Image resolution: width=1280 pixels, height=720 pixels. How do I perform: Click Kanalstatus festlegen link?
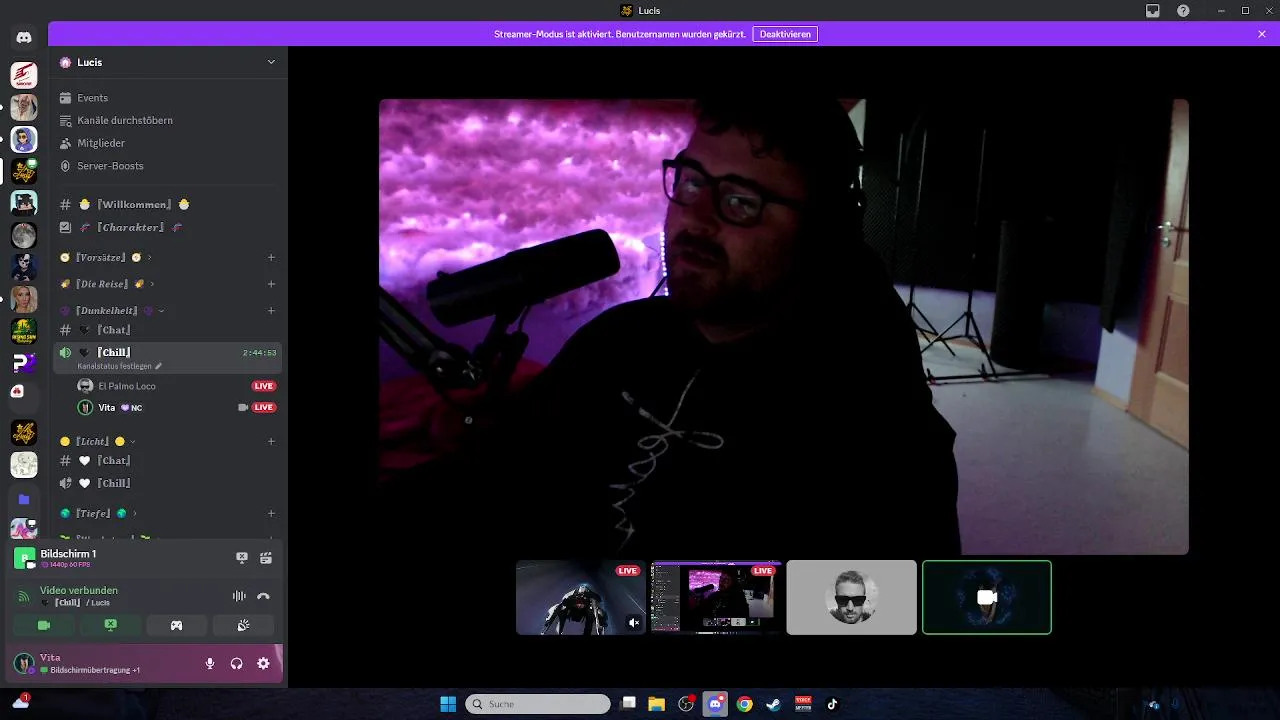pos(119,366)
